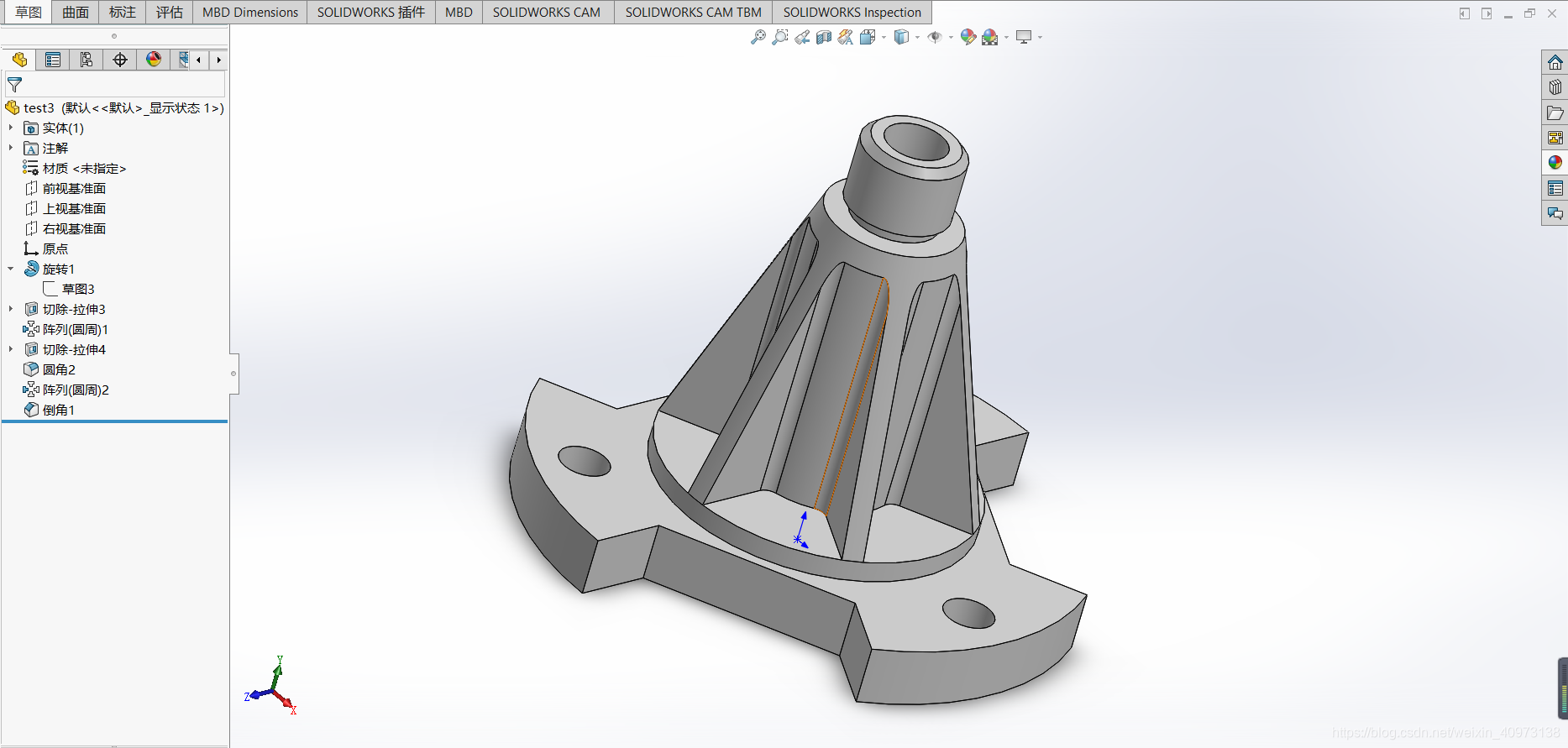This screenshot has width=1568, height=748.
Task: Switch to ConfigurationManager tab
Action: (x=87, y=60)
